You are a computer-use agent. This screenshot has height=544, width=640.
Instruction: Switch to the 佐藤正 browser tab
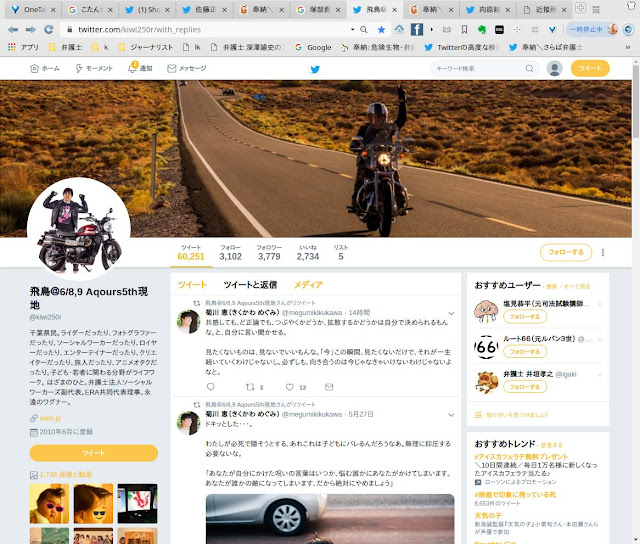pos(205,9)
